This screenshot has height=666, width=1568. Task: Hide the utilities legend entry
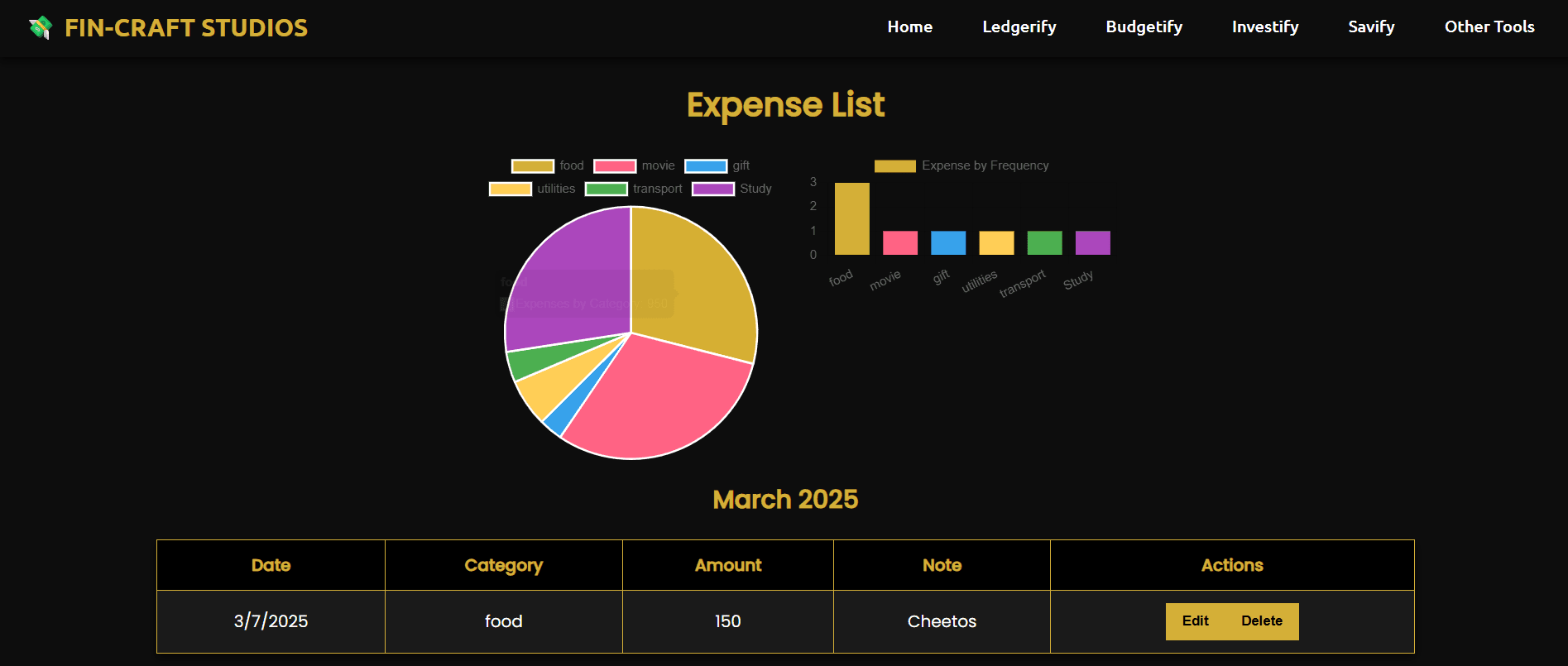click(x=532, y=189)
